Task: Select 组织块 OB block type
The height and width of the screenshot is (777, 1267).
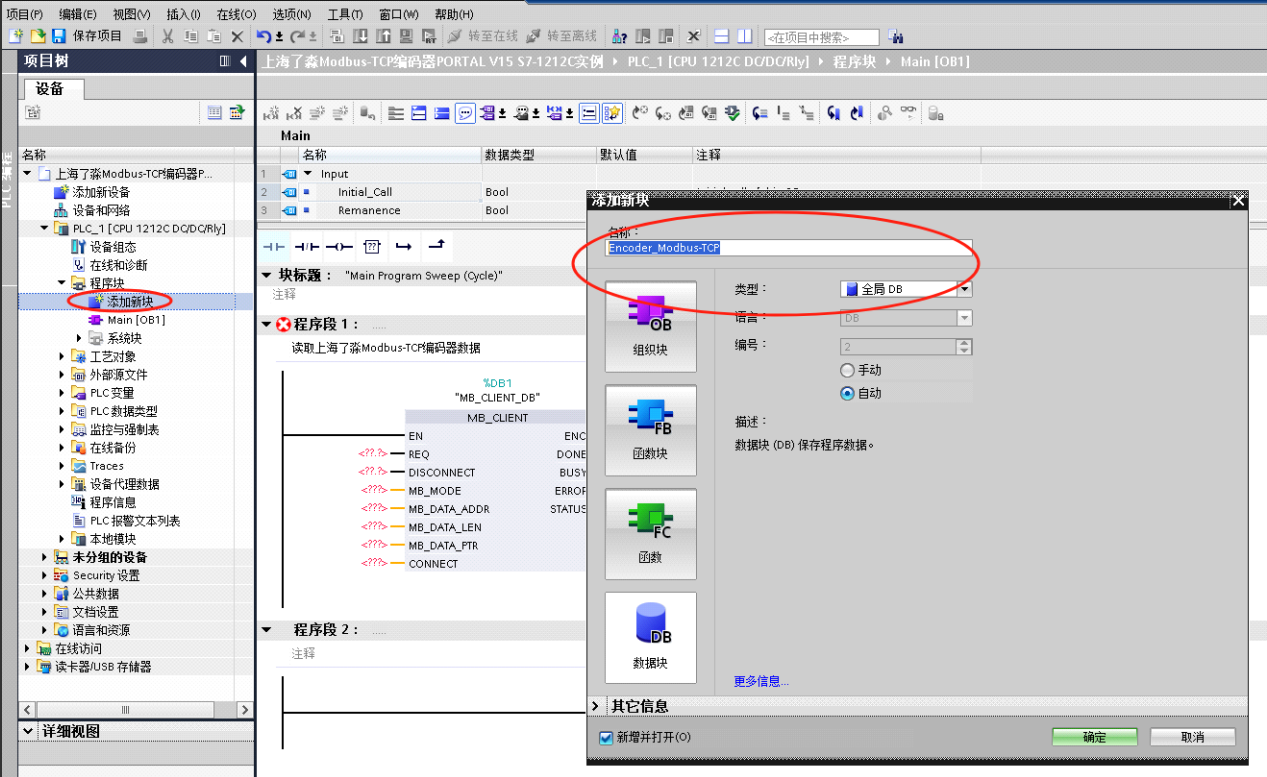Action: click(650, 327)
